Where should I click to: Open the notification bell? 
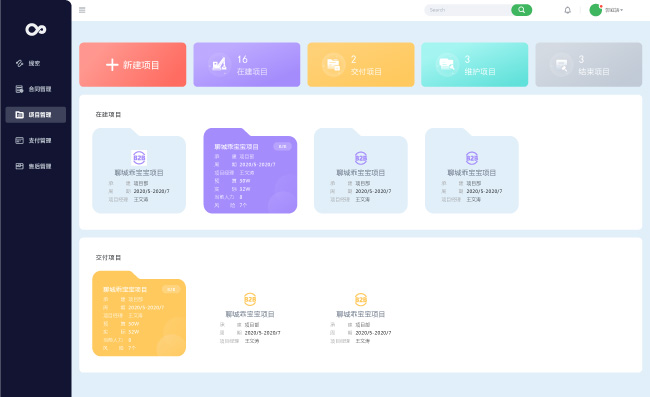pos(568,10)
